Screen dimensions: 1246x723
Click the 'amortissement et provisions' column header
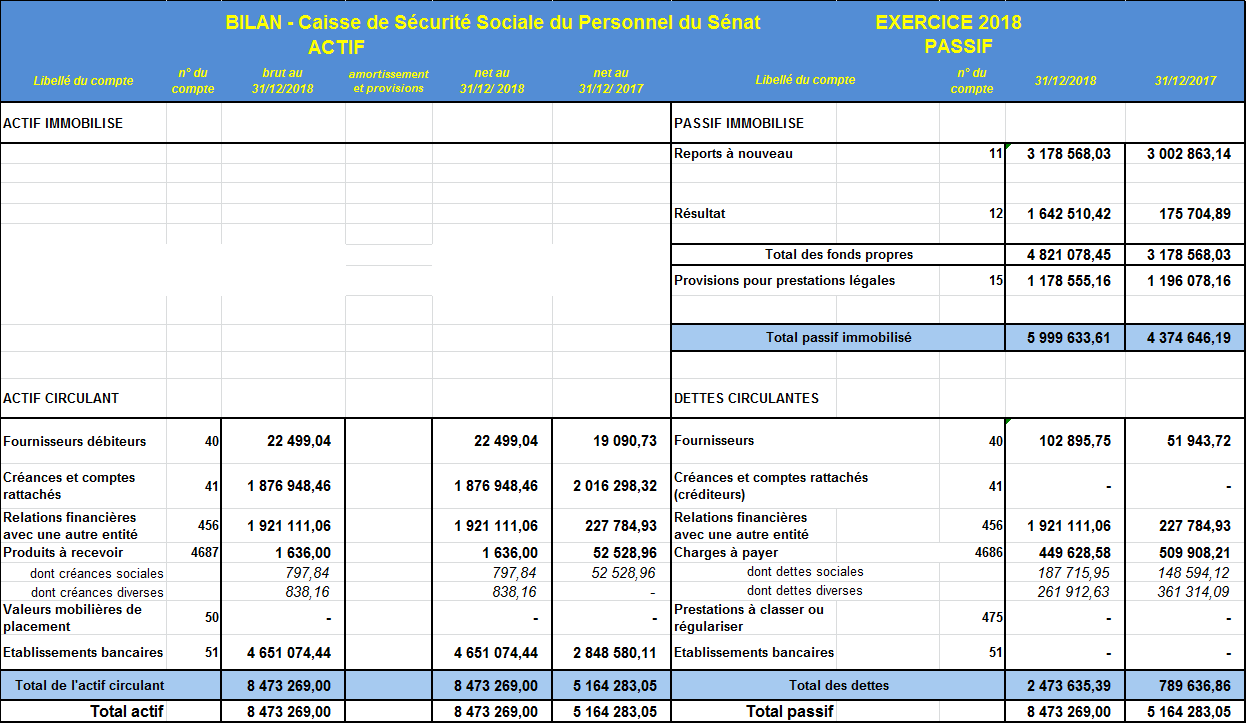(x=388, y=81)
